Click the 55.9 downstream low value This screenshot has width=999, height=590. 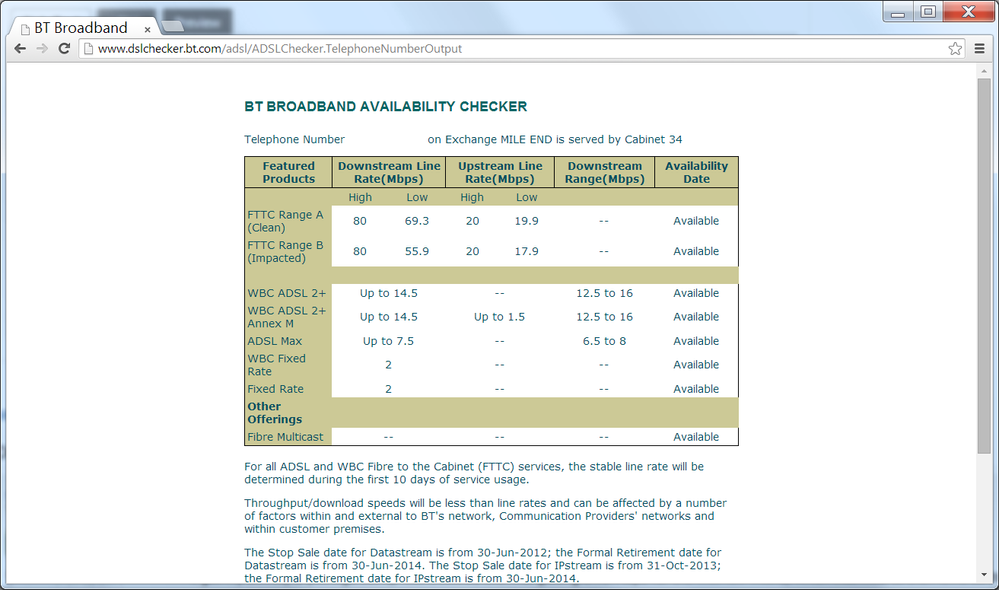417,252
